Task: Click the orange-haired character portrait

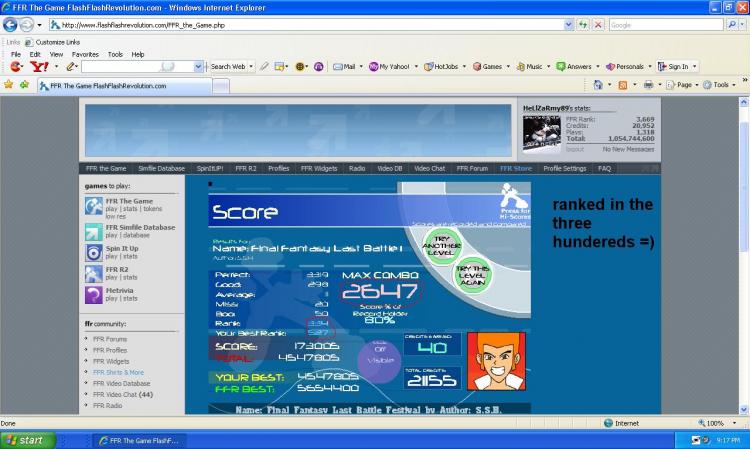Action: 496,361
